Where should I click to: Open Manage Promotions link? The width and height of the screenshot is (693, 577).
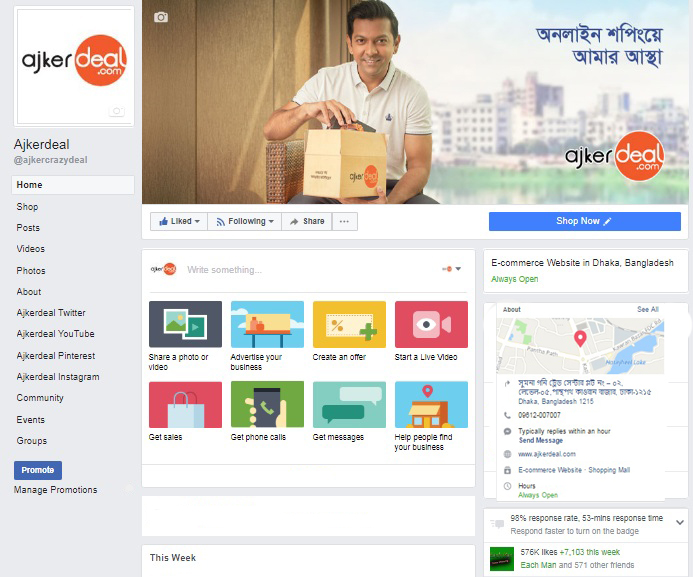click(55, 490)
